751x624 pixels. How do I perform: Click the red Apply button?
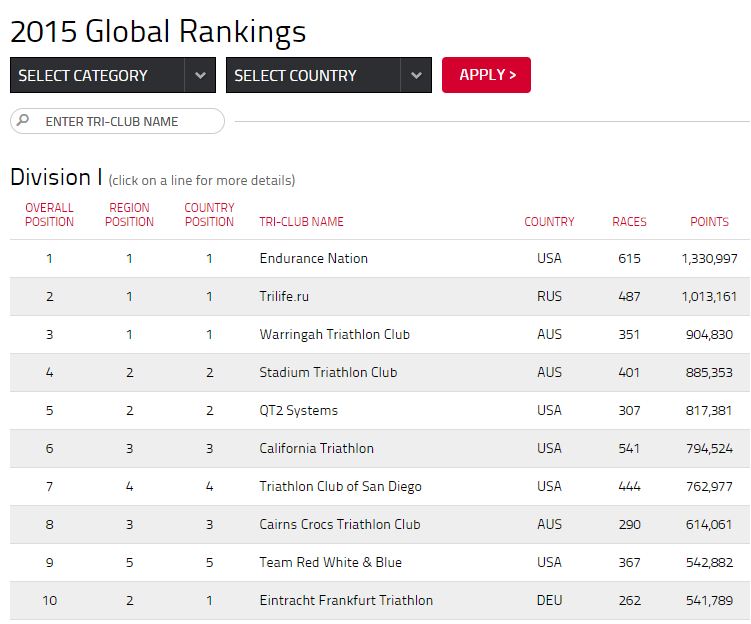pos(486,75)
